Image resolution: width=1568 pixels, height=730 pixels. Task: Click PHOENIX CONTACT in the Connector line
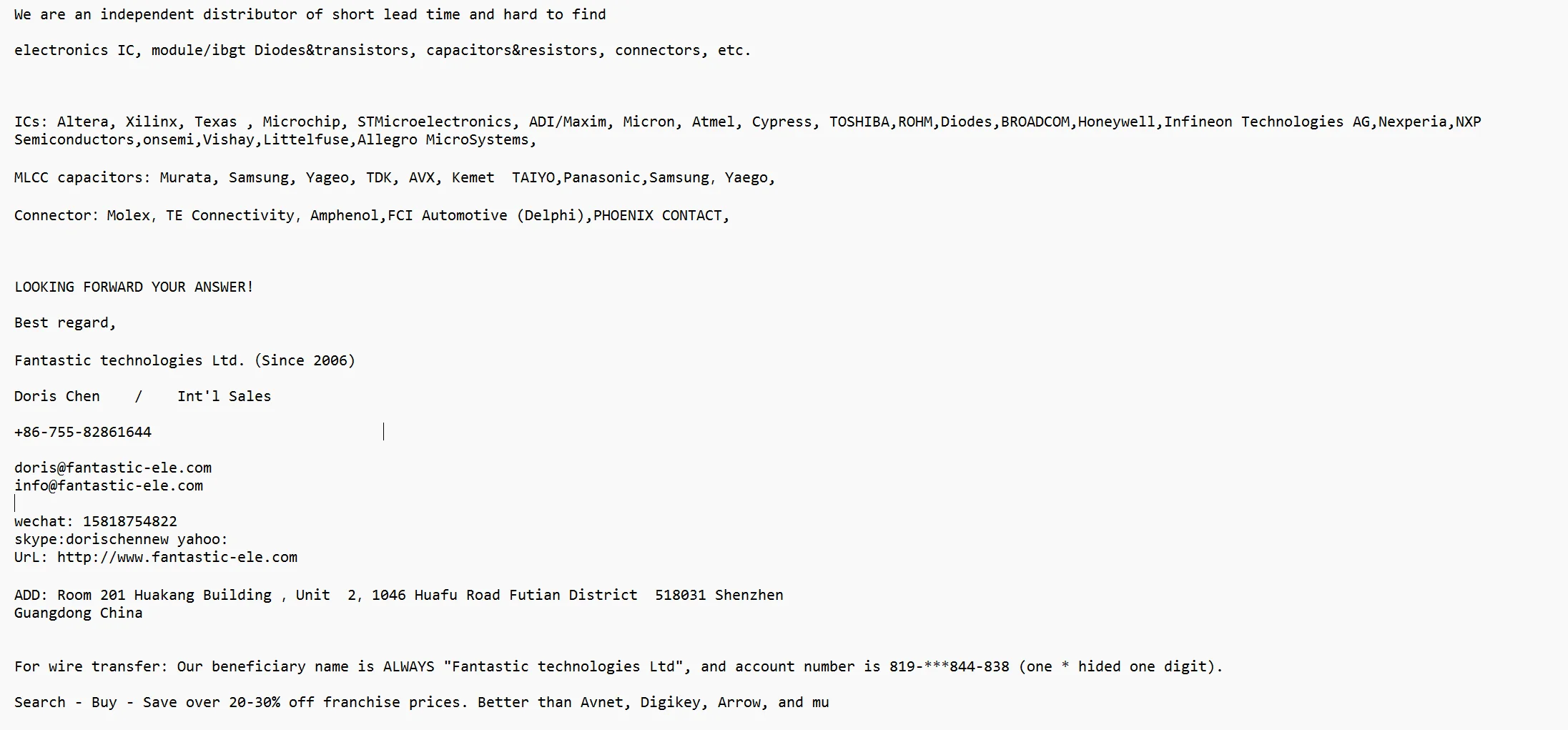(658, 215)
